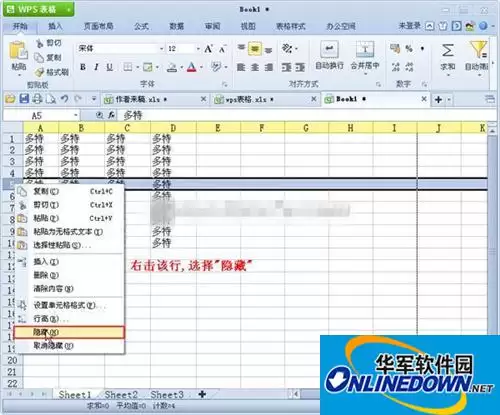500x415 pixels.
Task: Click the Sum (求和) sigma icon
Action: [448, 50]
